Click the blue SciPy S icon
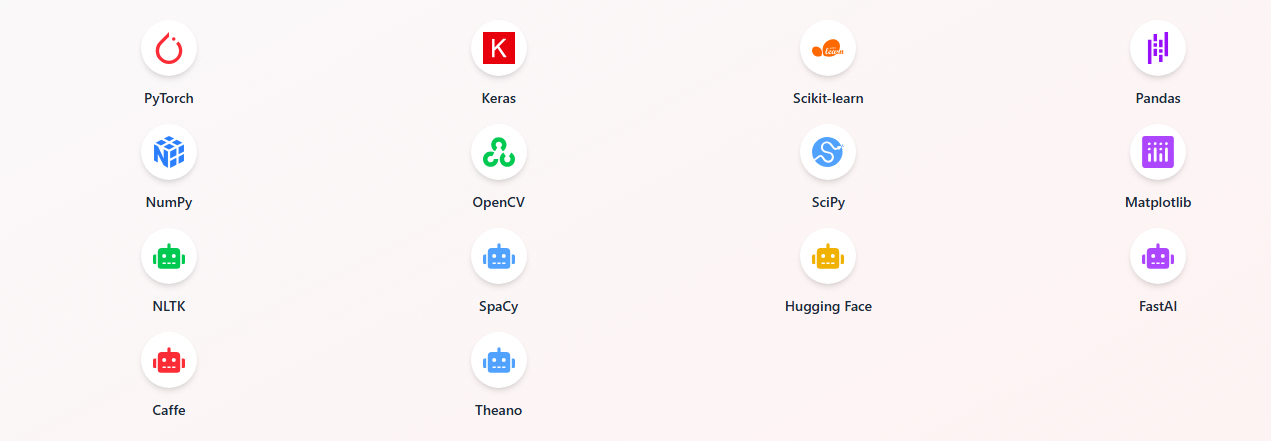The height and width of the screenshot is (441, 1271). (828, 152)
